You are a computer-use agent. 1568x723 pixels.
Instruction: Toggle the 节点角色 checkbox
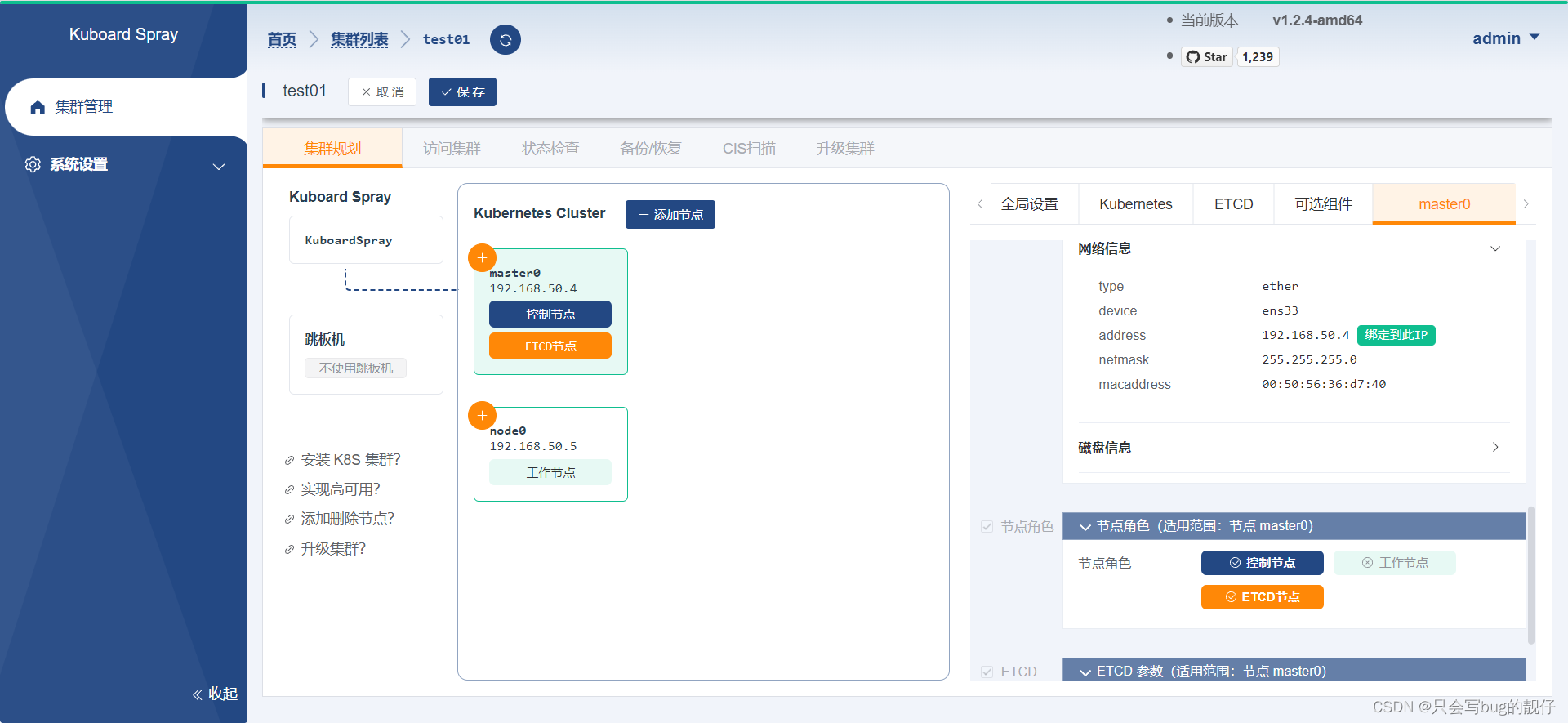tap(987, 526)
